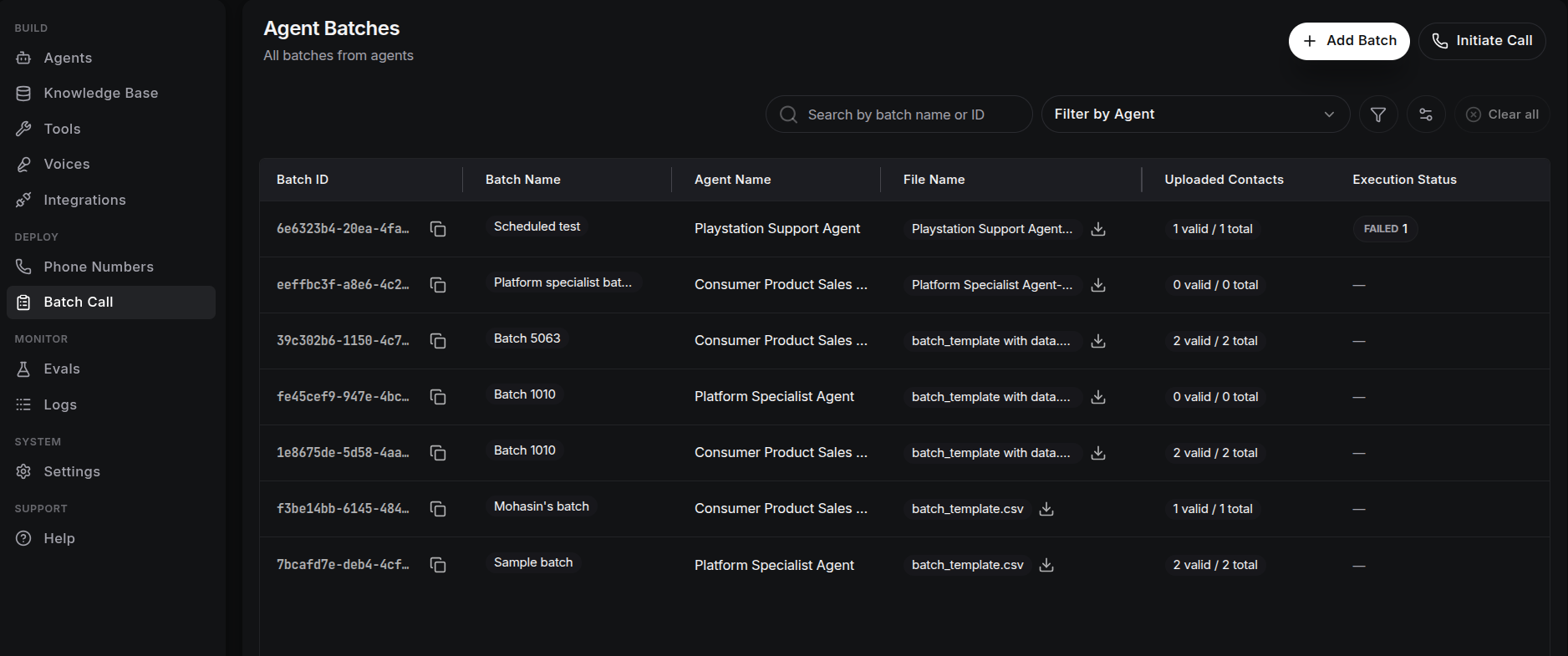
Task: Click the Settings gear icon
Action: pos(23,471)
